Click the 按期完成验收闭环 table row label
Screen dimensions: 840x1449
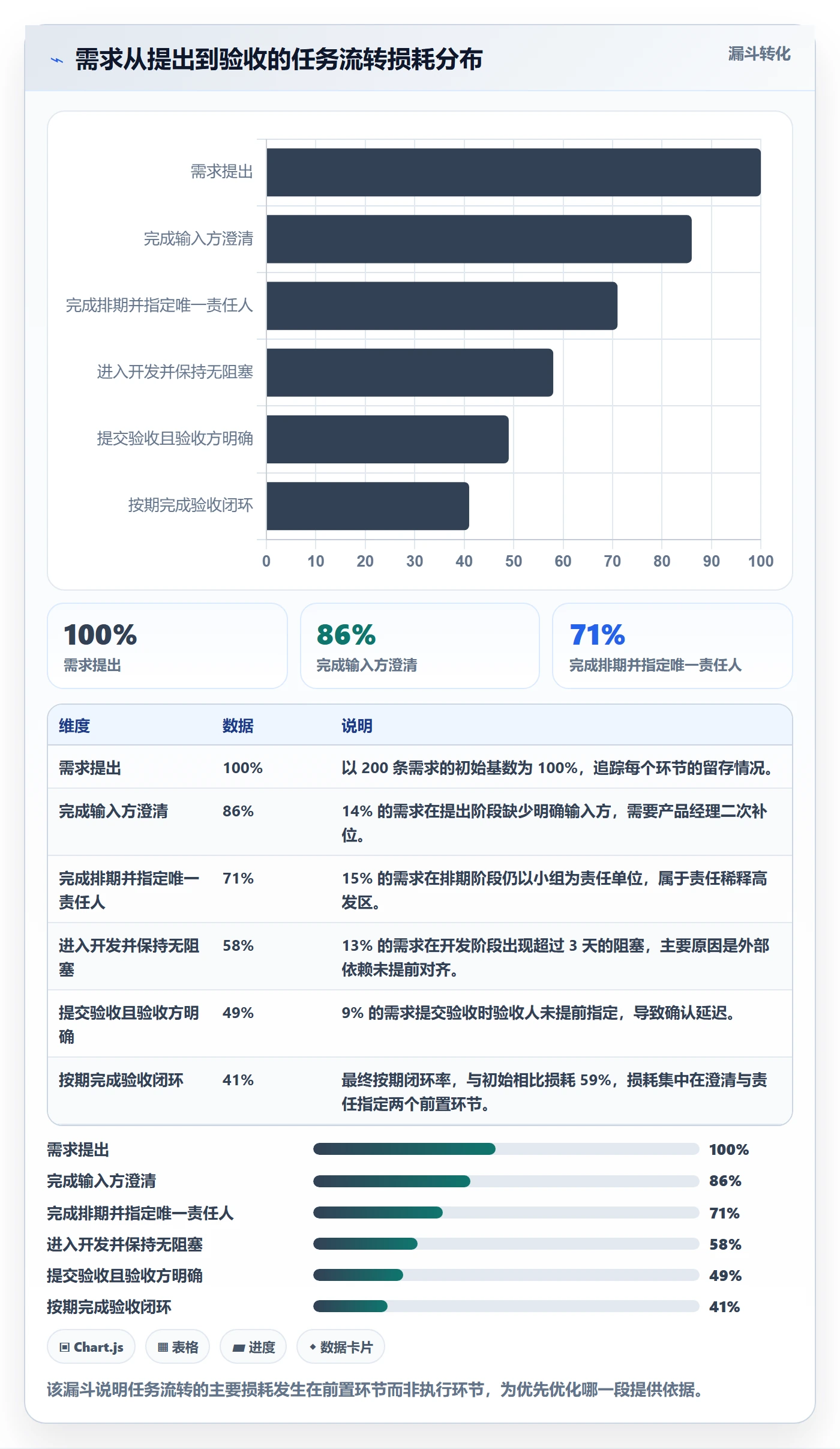tap(121, 1080)
